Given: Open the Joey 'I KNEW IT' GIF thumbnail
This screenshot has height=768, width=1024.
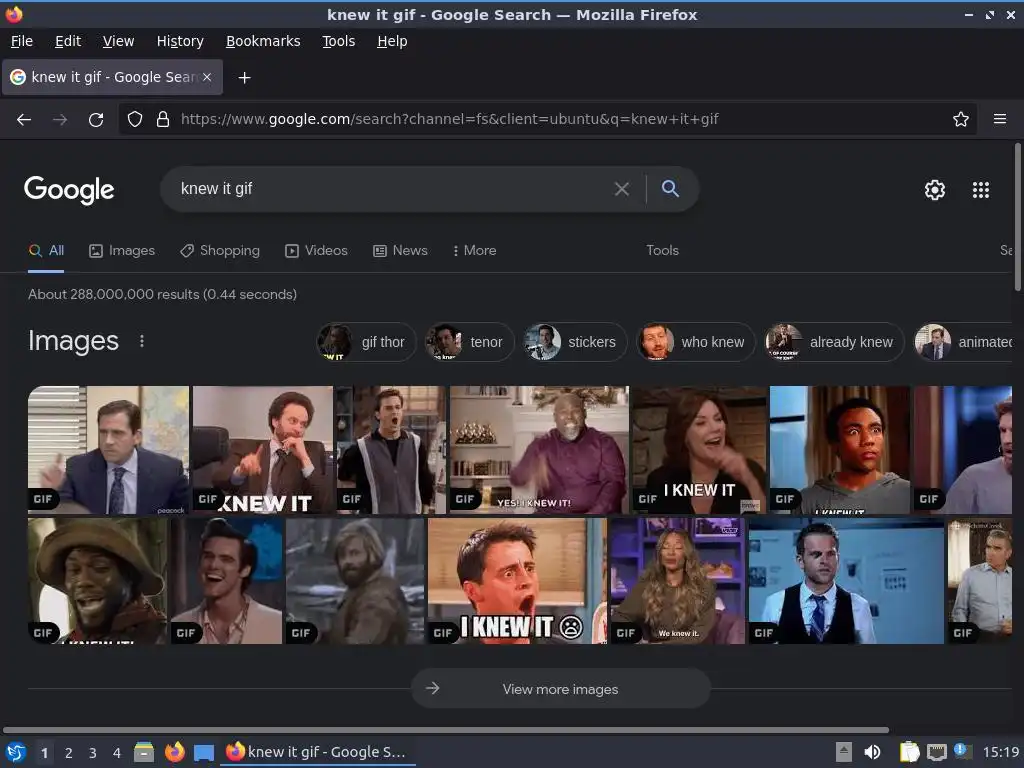Looking at the screenshot, I should point(517,581).
